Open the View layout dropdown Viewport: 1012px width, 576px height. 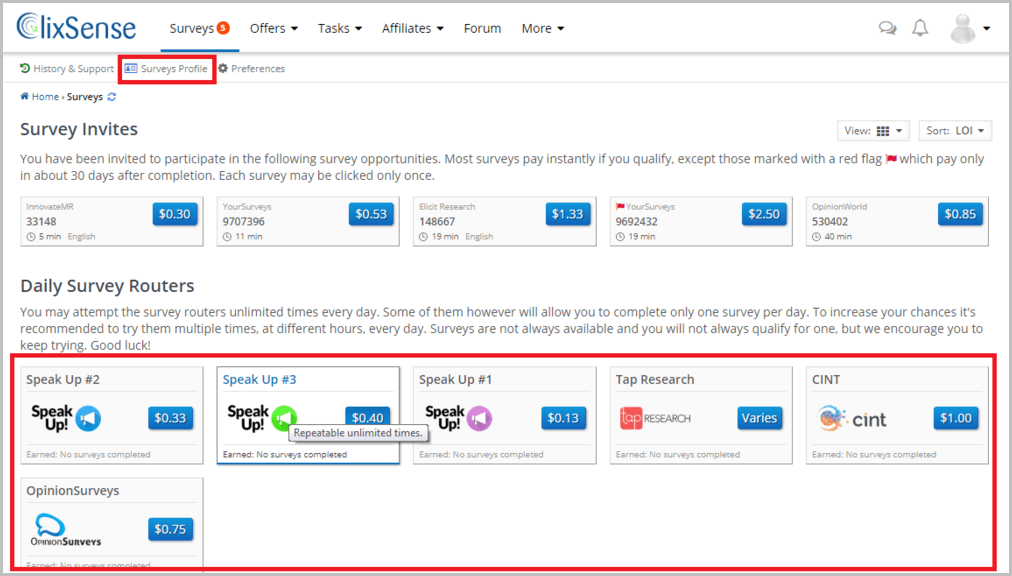(873, 130)
